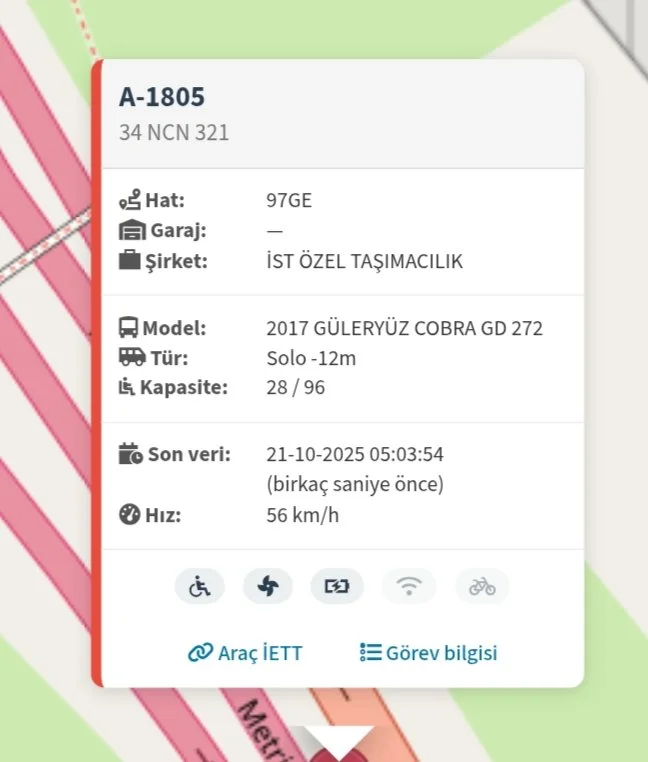Click the 2017 GÜLERYÜZ COBRA GD 272 model text
Viewport: 648px width, 762px height.
[404, 328]
